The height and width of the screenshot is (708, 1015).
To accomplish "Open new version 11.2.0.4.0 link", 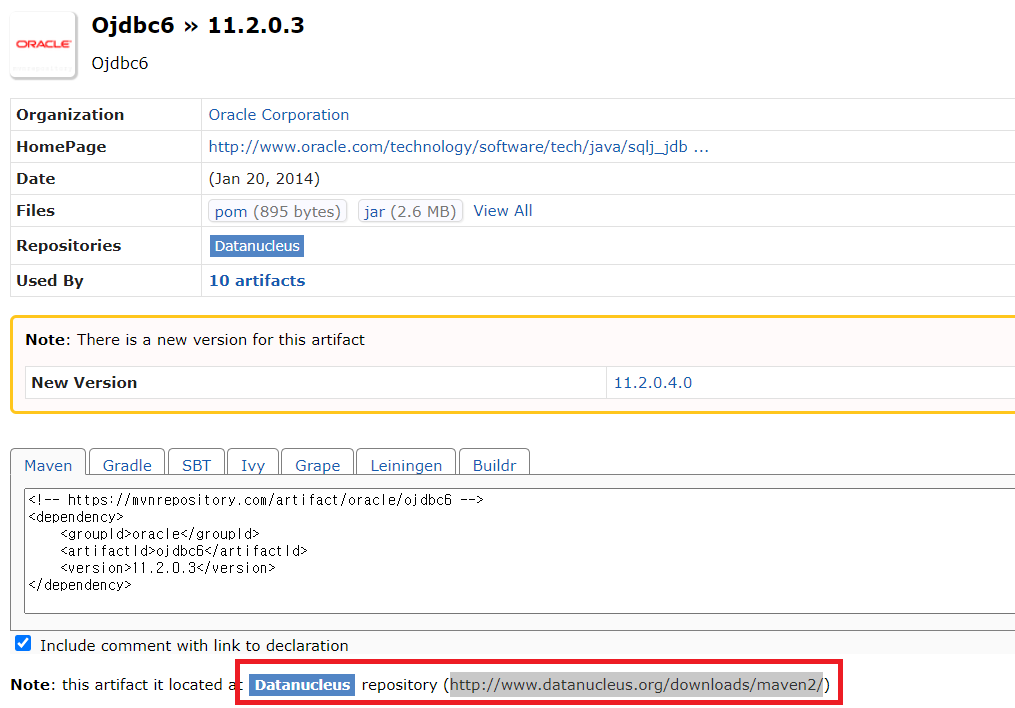I will point(652,382).
